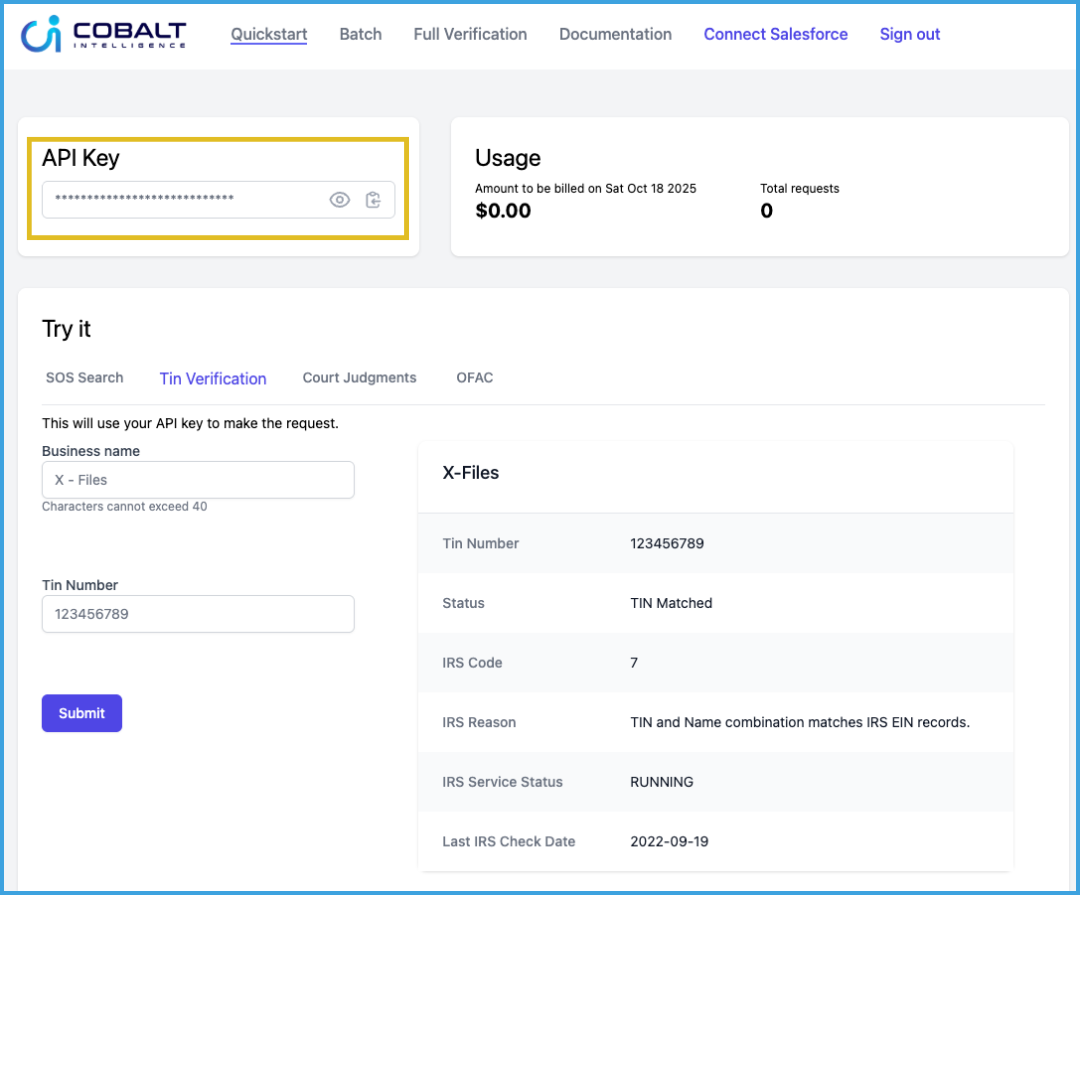Viewport: 1080px width, 1080px height.
Task: Switch to the OFAC tab
Action: (475, 377)
